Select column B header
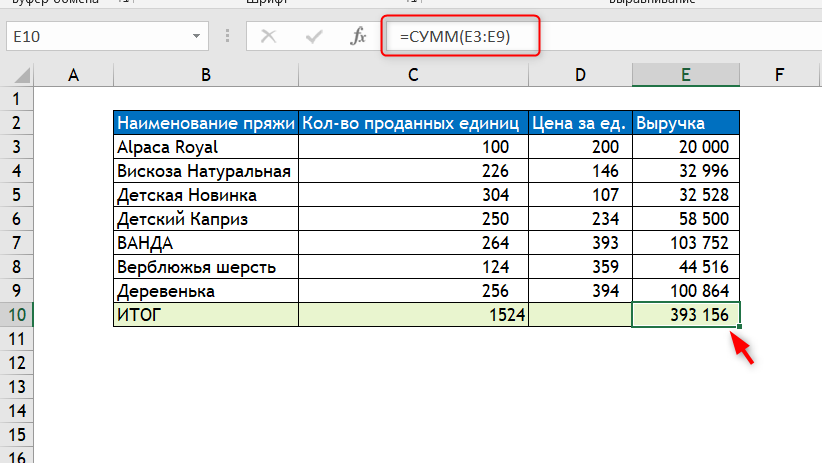Image resolution: width=822 pixels, height=463 pixels. tap(206, 75)
